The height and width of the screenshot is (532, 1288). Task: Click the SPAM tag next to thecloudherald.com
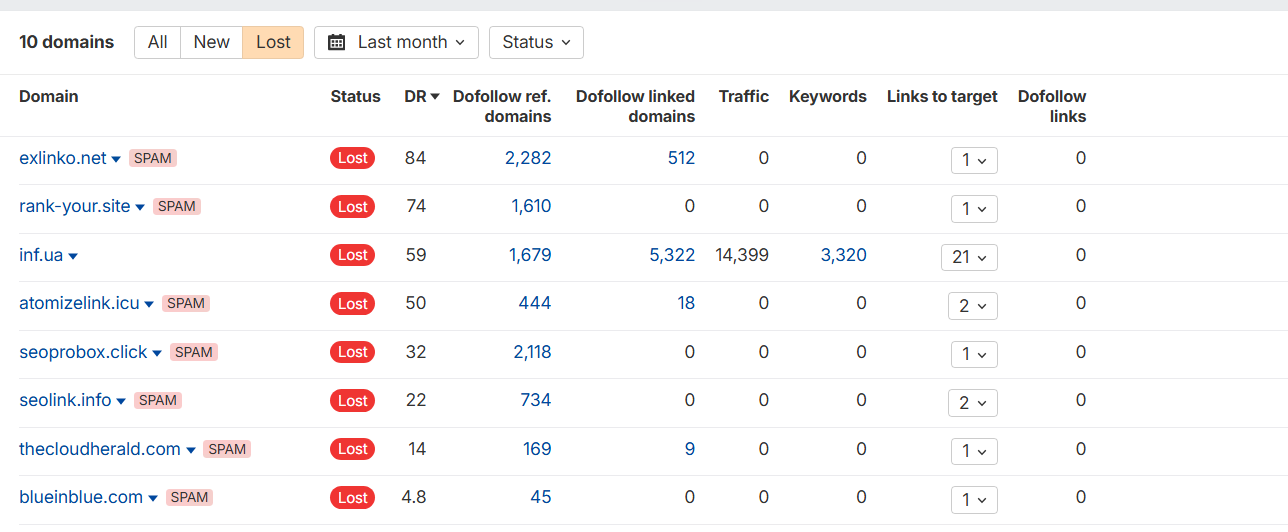coord(227,449)
